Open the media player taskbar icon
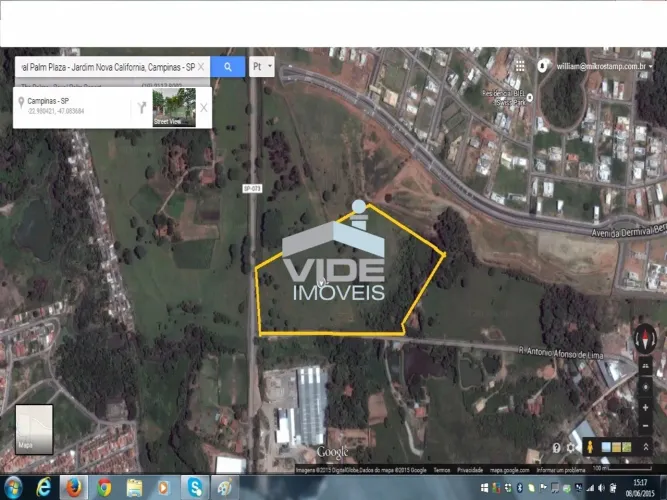 [164, 488]
